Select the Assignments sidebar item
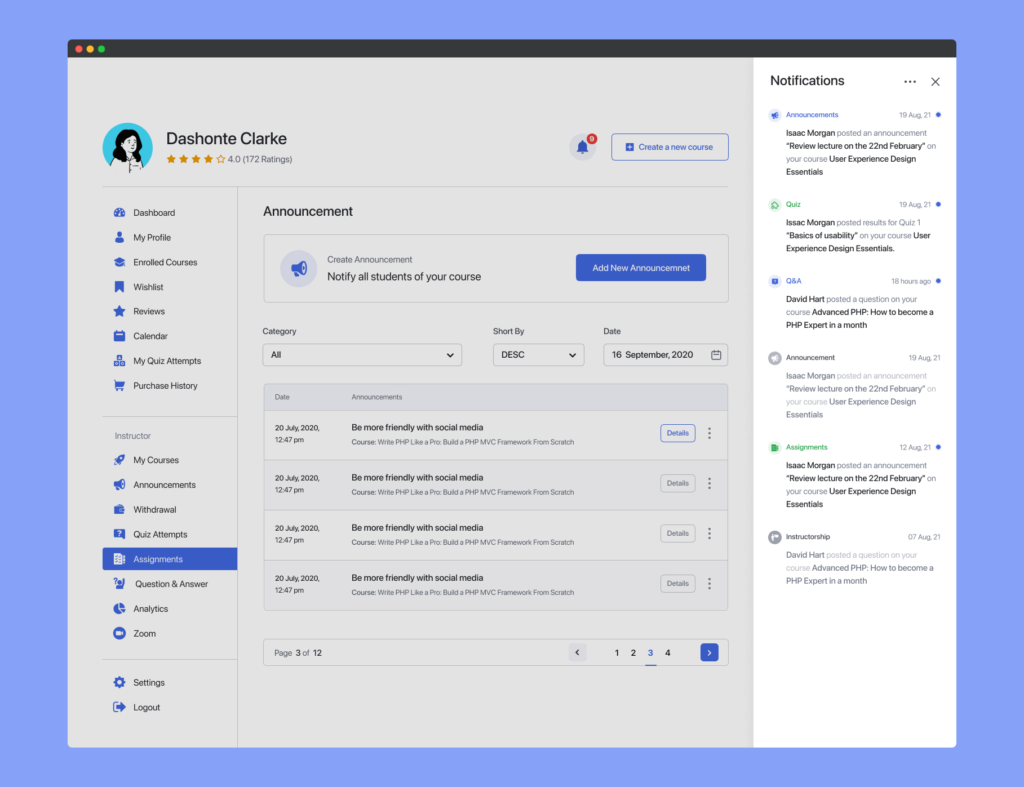The height and width of the screenshot is (787, 1024). tap(169, 559)
